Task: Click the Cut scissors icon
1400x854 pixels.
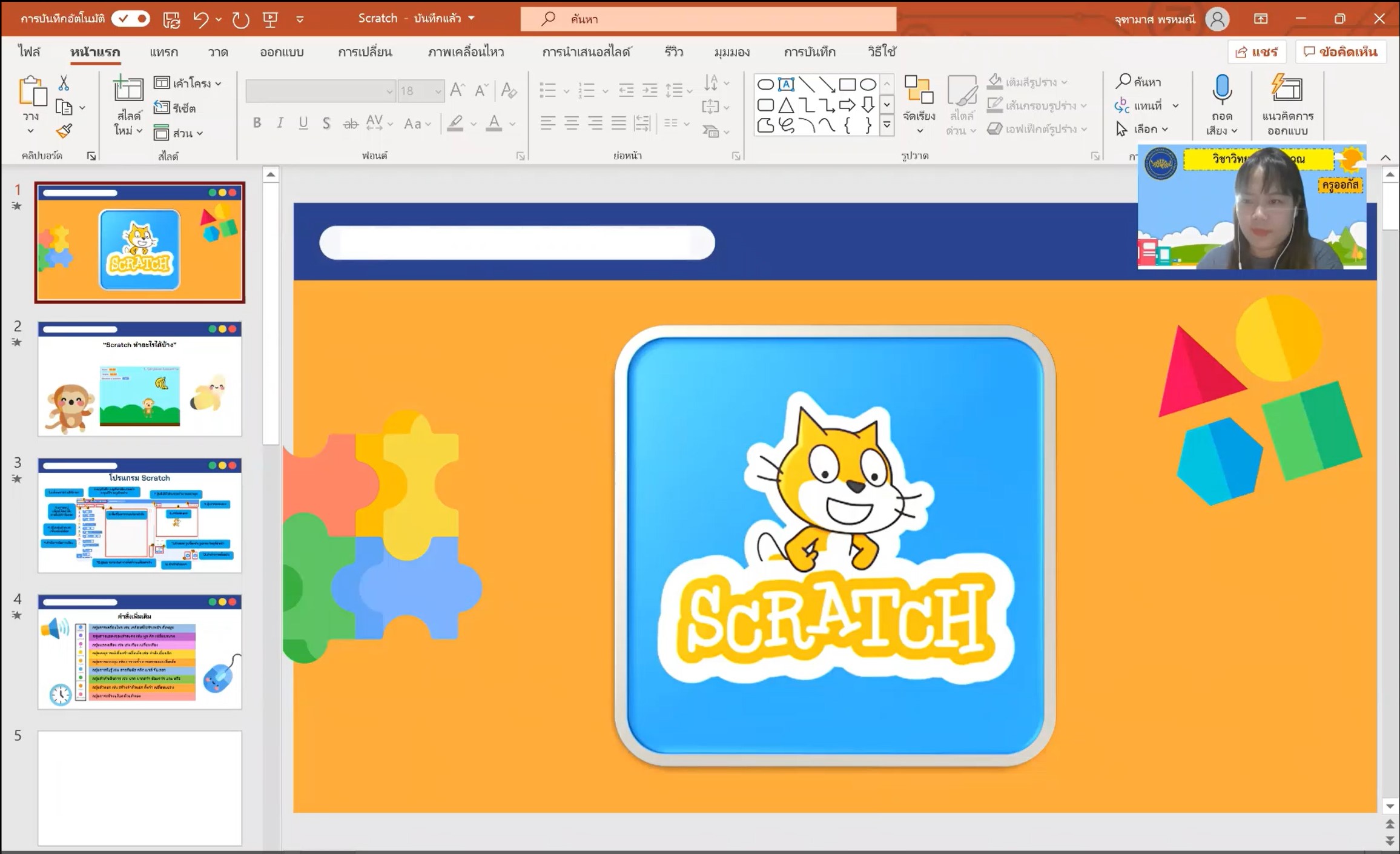Action: [64, 82]
